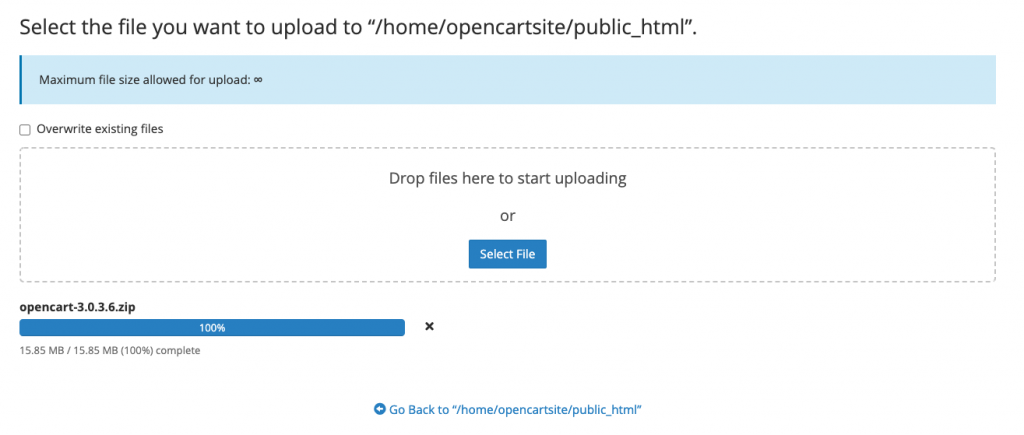The image size is (1024, 435).
Task: Click the infinity symbol in the banner
Action: (258, 80)
